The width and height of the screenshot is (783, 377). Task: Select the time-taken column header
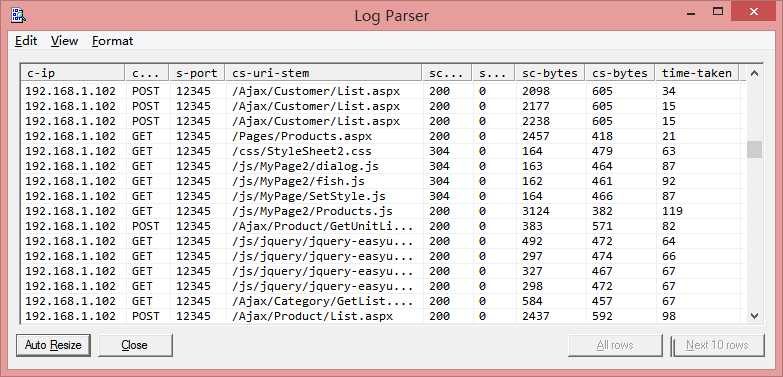(x=697, y=73)
